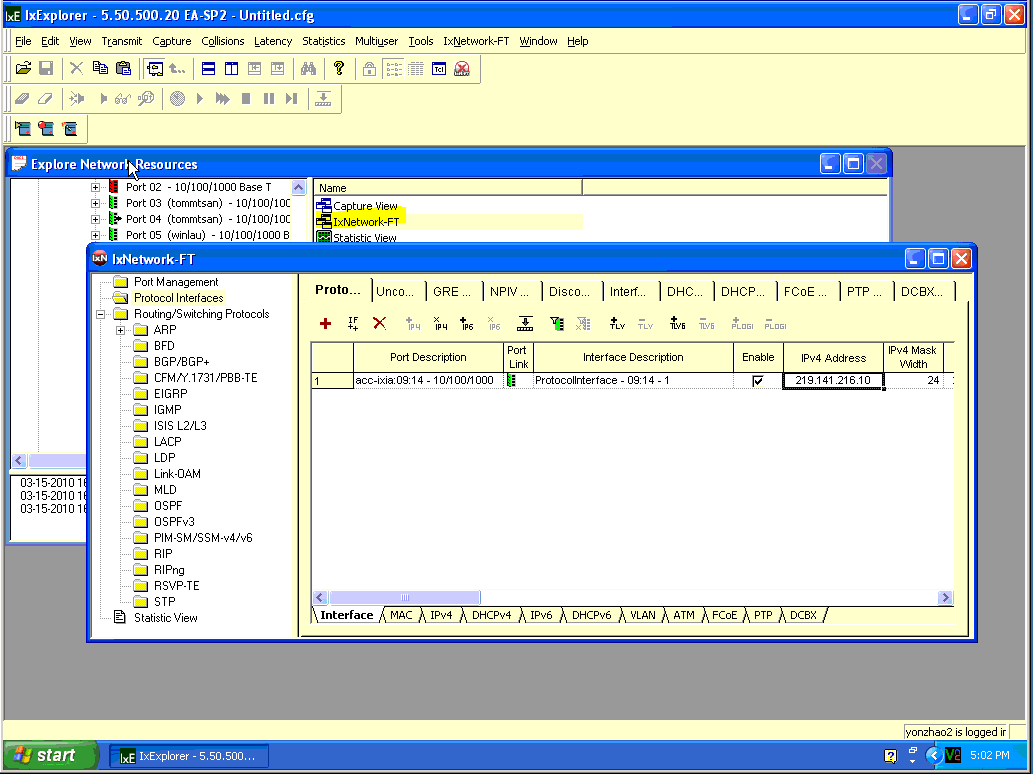Image resolution: width=1033 pixels, height=774 pixels.
Task: Click the Copy toolbar icon
Action: click(x=100, y=69)
